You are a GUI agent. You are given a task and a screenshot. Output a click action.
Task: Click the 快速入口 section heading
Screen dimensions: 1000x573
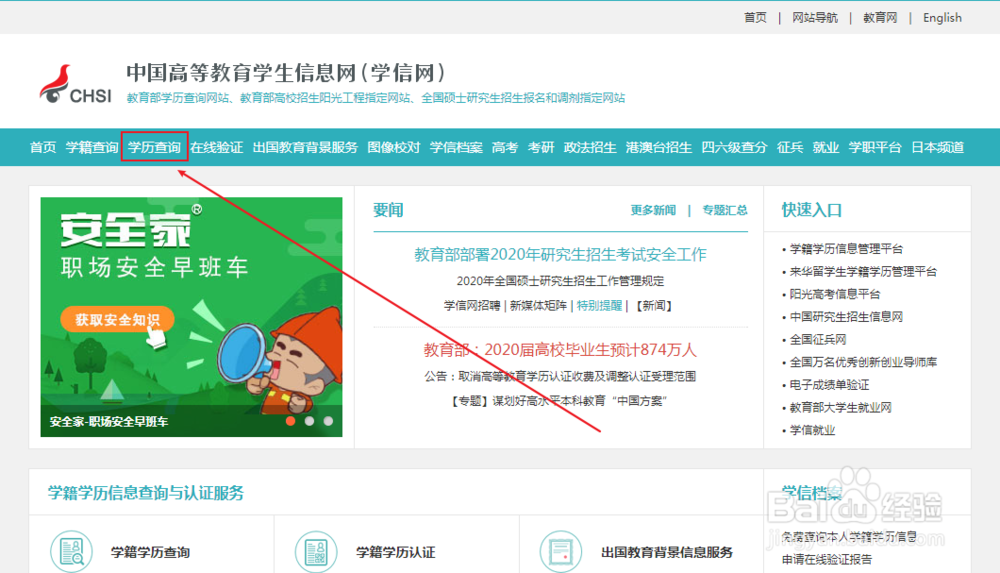(x=812, y=210)
